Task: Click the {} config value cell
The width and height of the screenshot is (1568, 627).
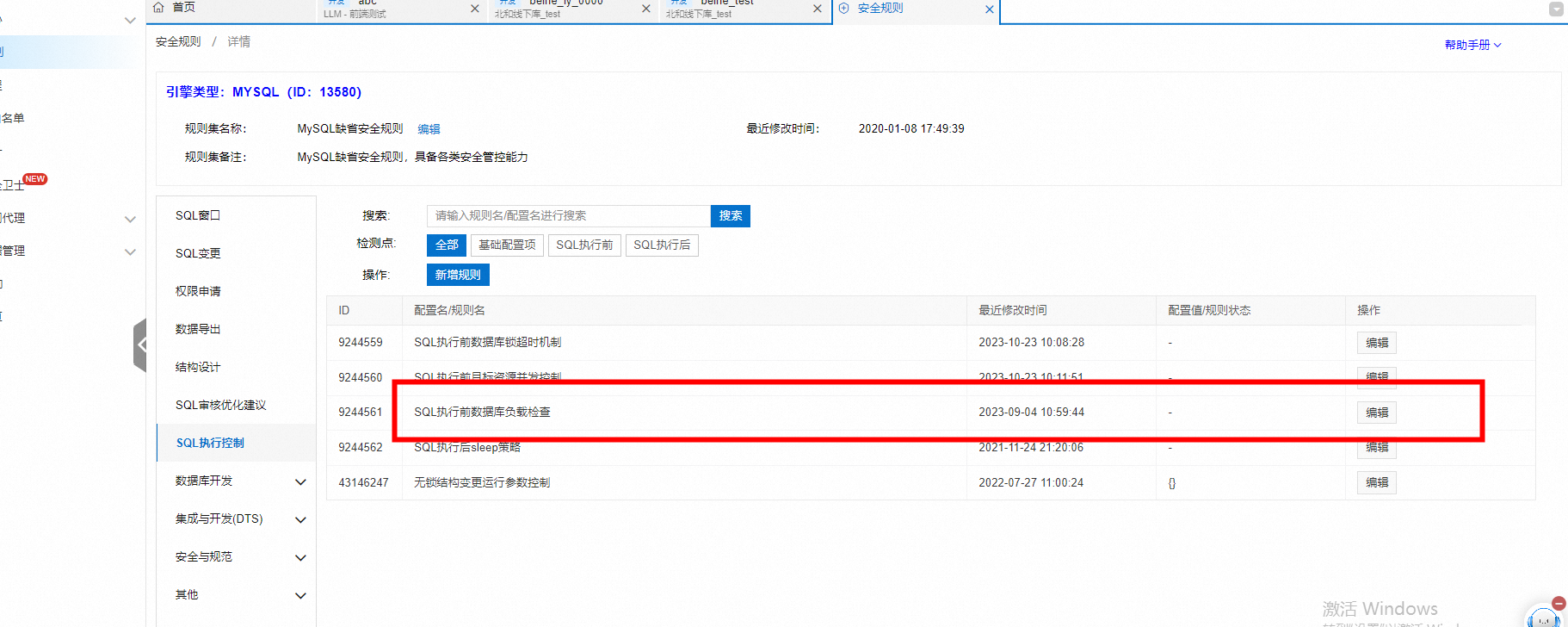Action: tap(1171, 483)
